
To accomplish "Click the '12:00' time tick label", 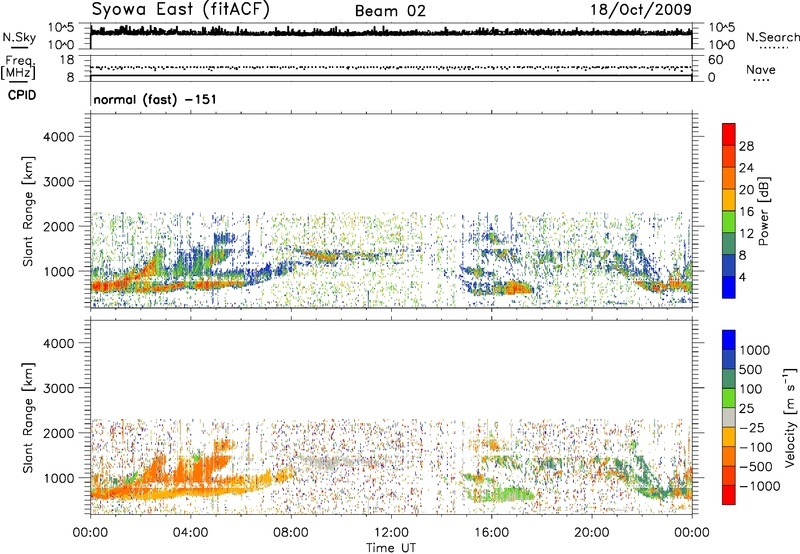I will (x=391, y=533).
